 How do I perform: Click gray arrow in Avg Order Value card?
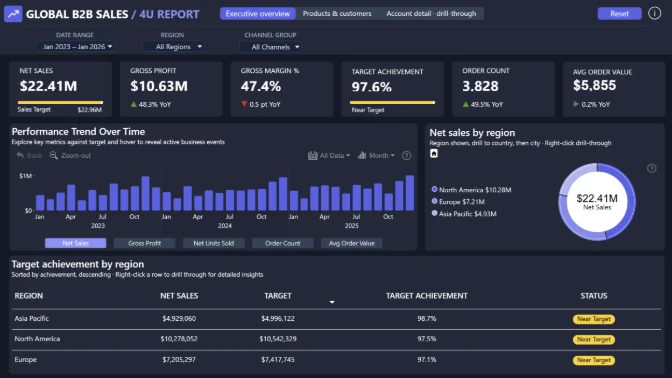coord(576,104)
